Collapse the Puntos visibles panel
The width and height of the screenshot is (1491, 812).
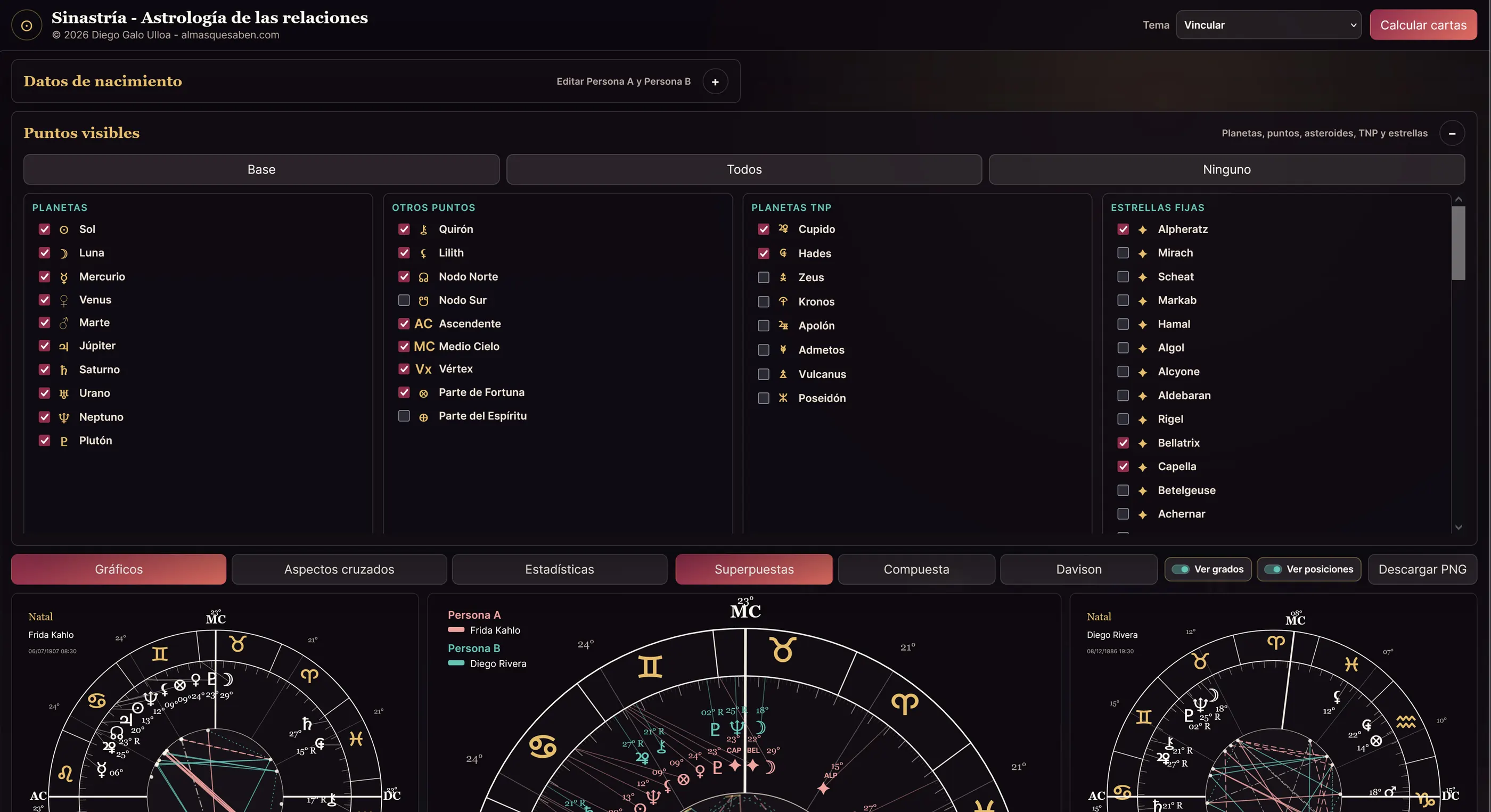pos(1452,133)
